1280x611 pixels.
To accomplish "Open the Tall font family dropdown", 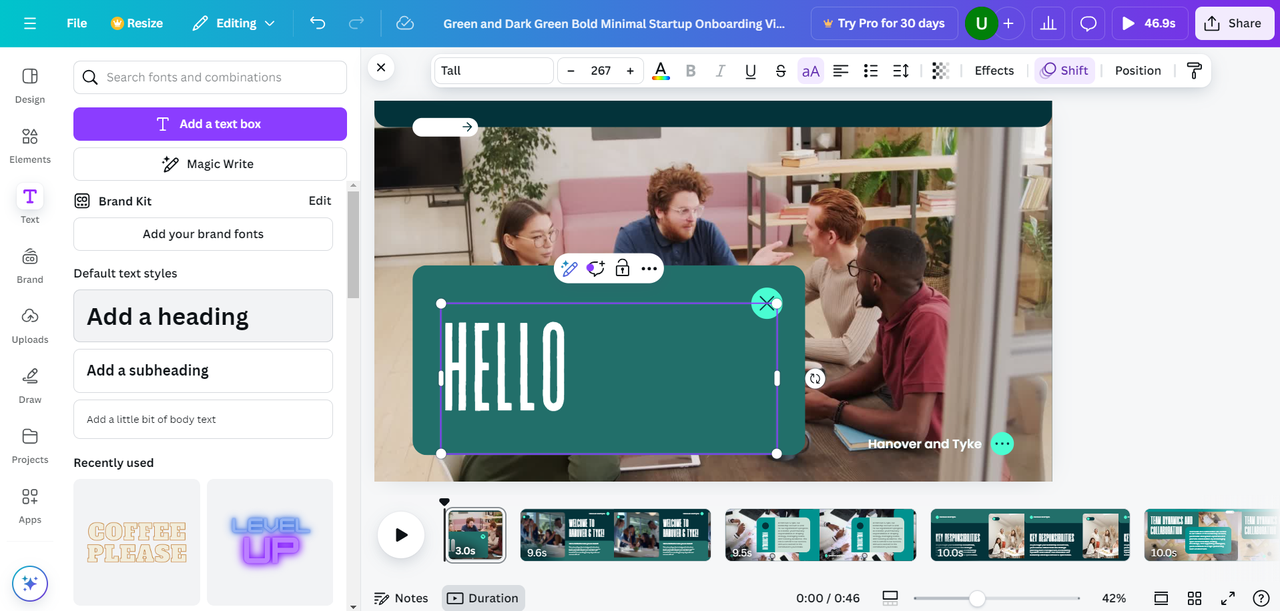I will [494, 70].
